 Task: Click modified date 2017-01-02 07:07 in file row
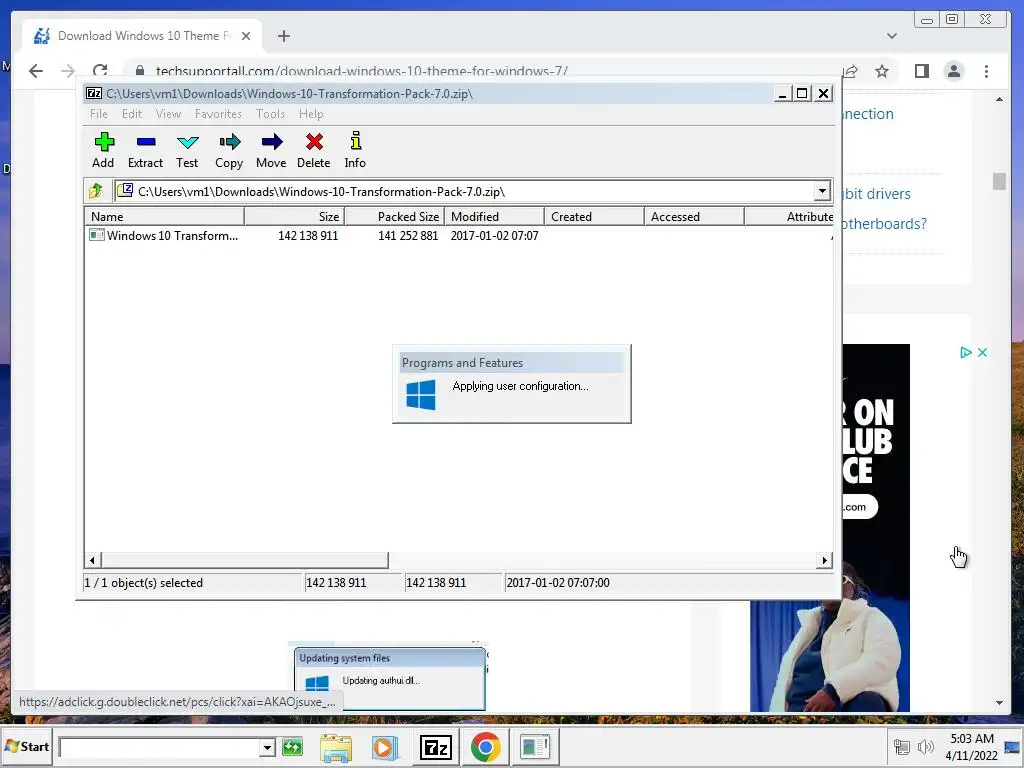[x=494, y=235]
